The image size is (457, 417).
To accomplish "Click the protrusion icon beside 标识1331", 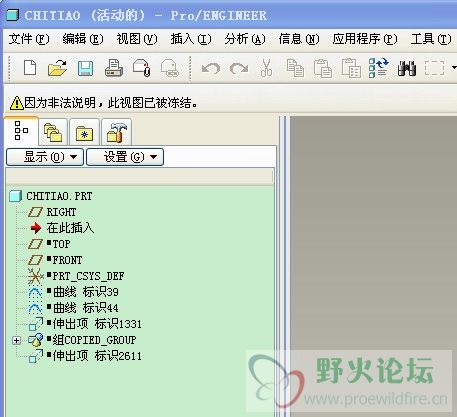I will (x=36, y=324).
